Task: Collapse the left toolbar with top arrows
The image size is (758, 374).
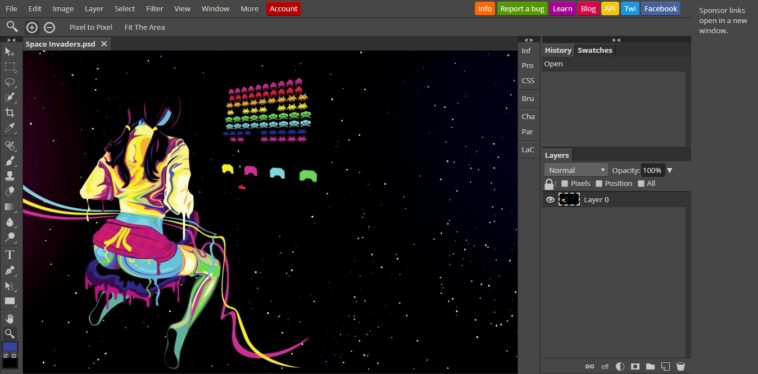Action: click(x=11, y=40)
